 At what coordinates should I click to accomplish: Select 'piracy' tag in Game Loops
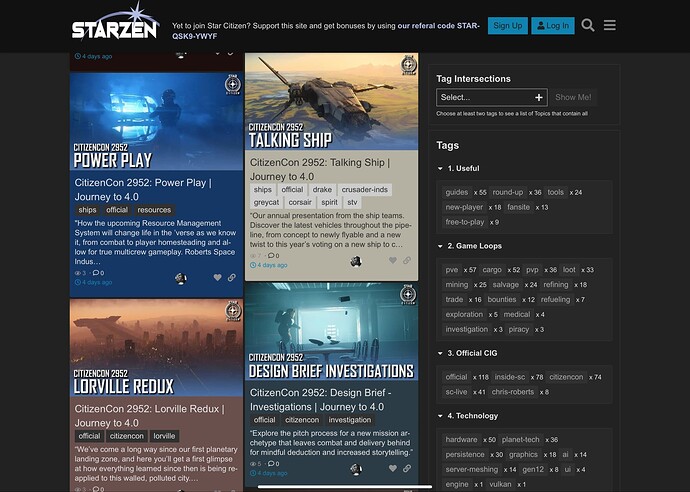(519, 330)
